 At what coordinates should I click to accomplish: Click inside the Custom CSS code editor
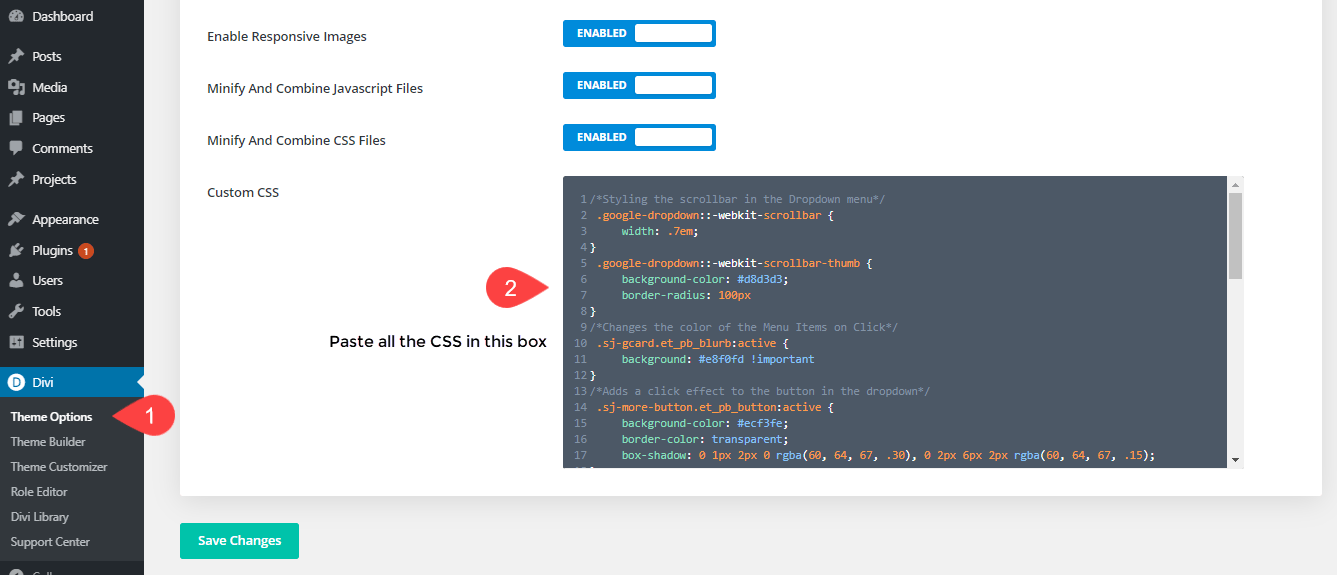[x=895, y=322]
